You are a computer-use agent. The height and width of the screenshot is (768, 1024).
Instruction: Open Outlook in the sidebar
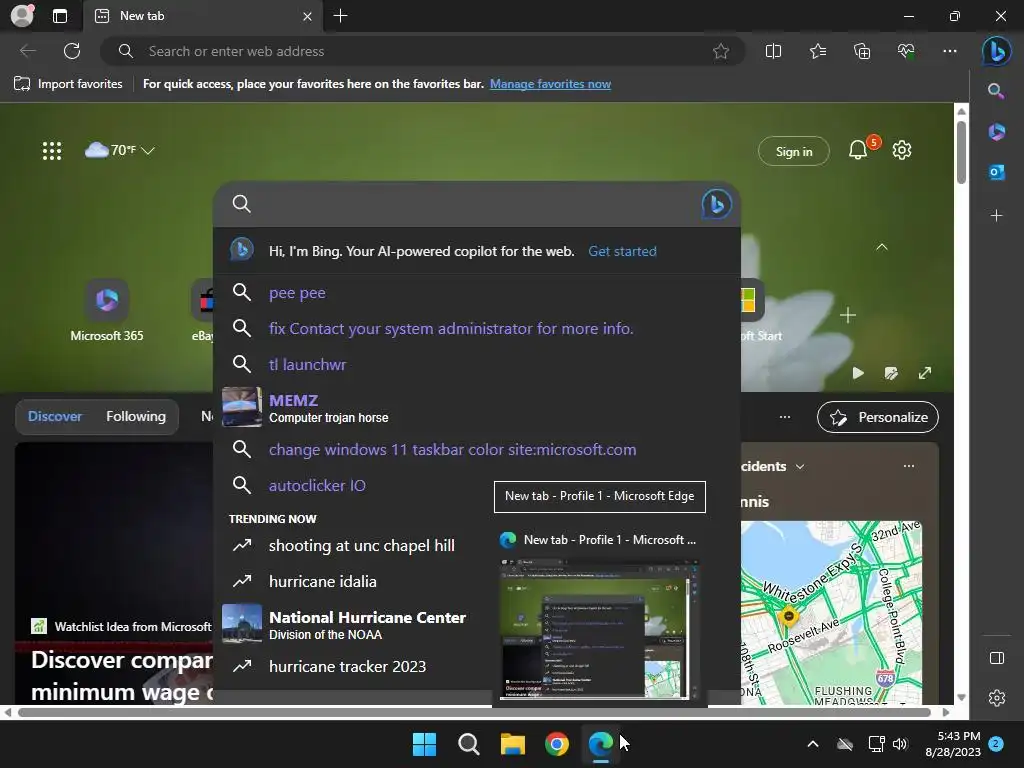pos(996,172)
